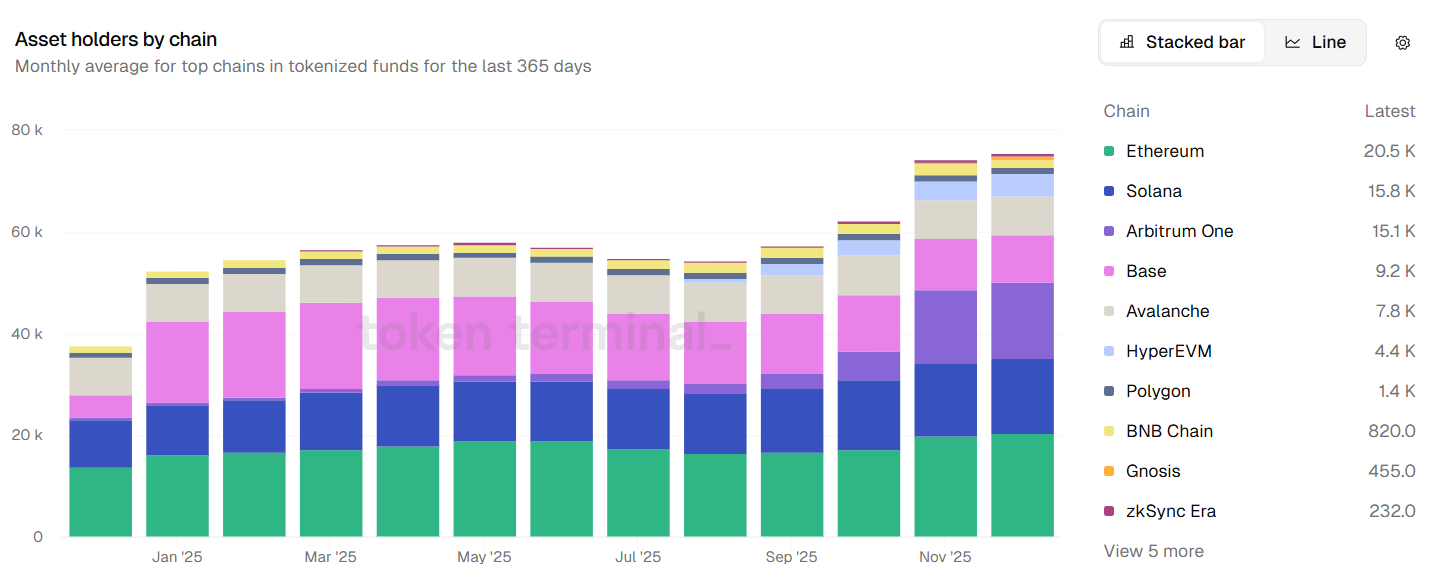This screenshot has height=577, width=1441.
Task: Click the Base pink color dot
Action: (x=1109, y=271)
